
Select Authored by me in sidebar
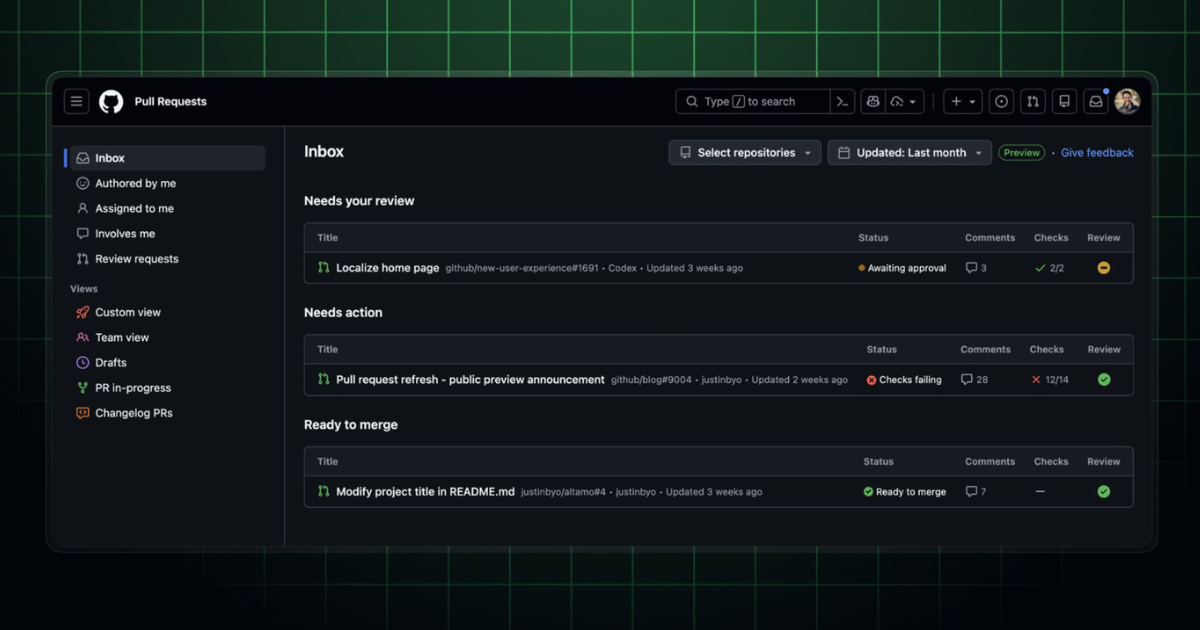[135, 183]
